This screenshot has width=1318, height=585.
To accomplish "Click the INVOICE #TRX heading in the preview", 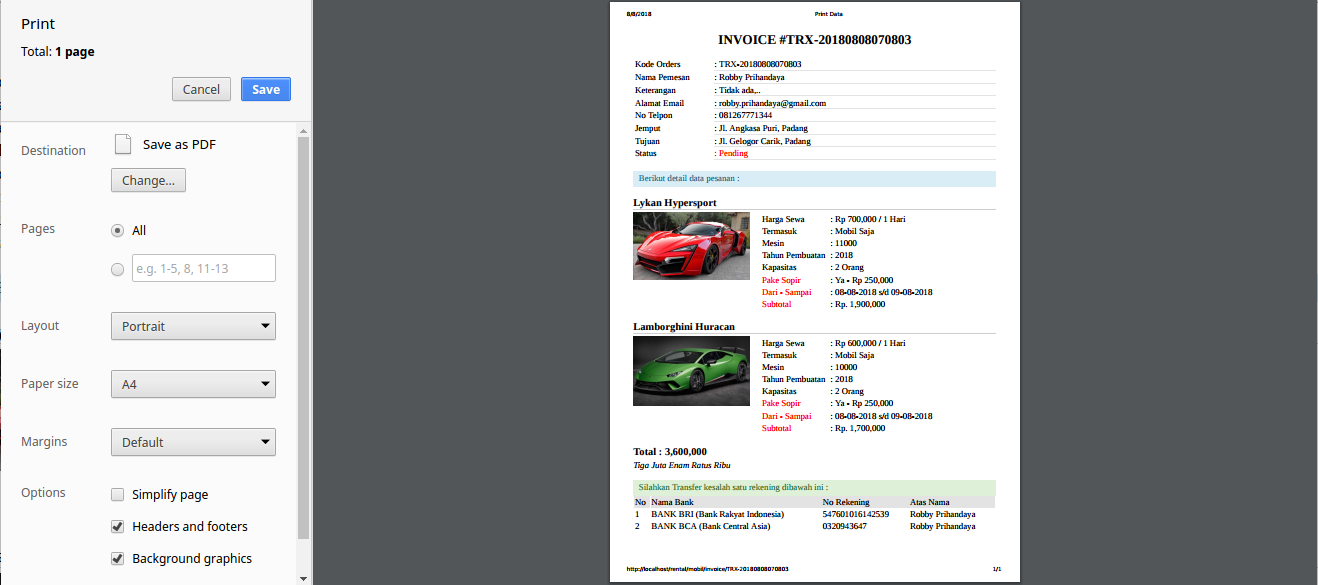I will coord(814,40).
